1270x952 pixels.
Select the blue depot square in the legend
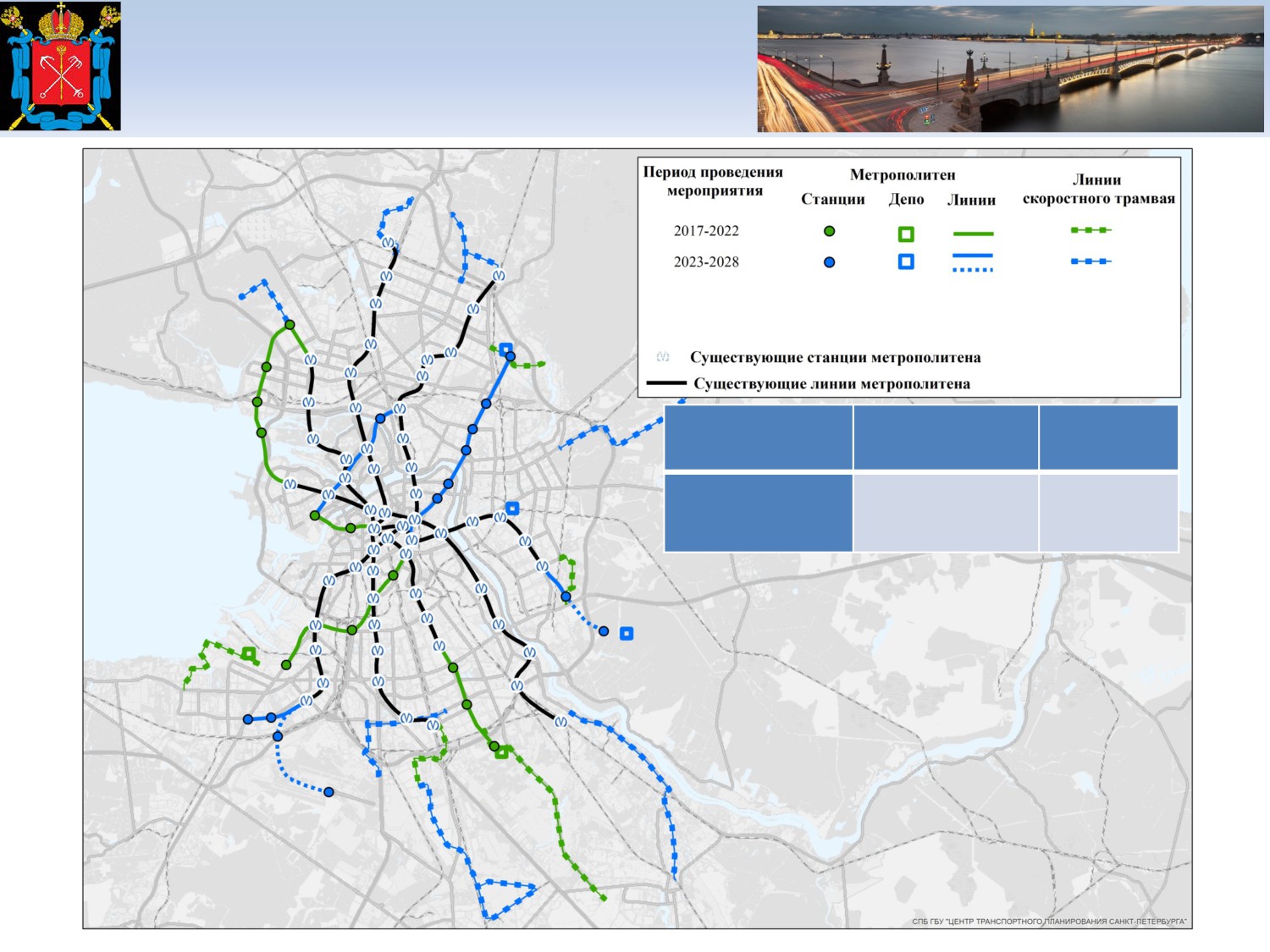tap(906, 261)
